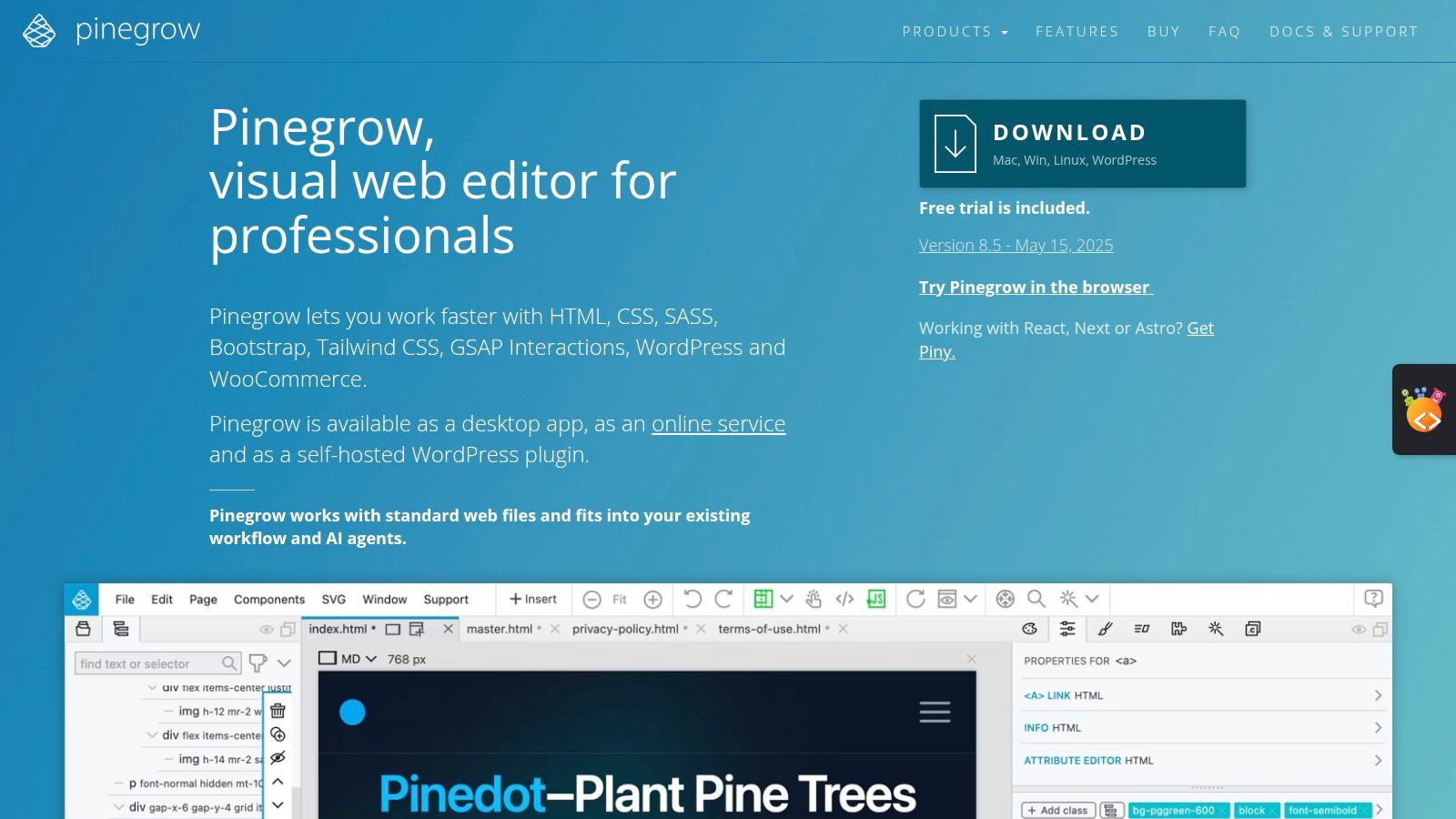Open the Components menu in the app

269,600
